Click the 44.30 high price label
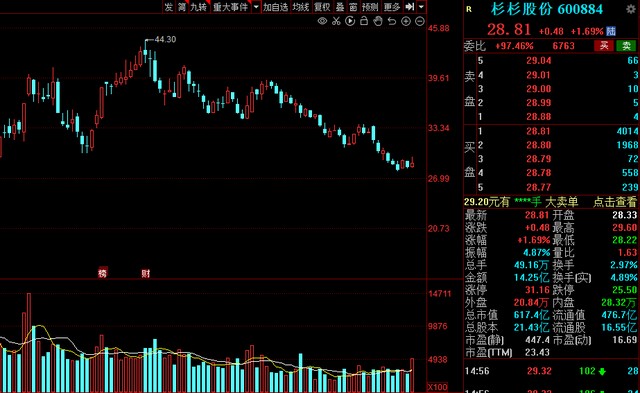 point(165,39)
